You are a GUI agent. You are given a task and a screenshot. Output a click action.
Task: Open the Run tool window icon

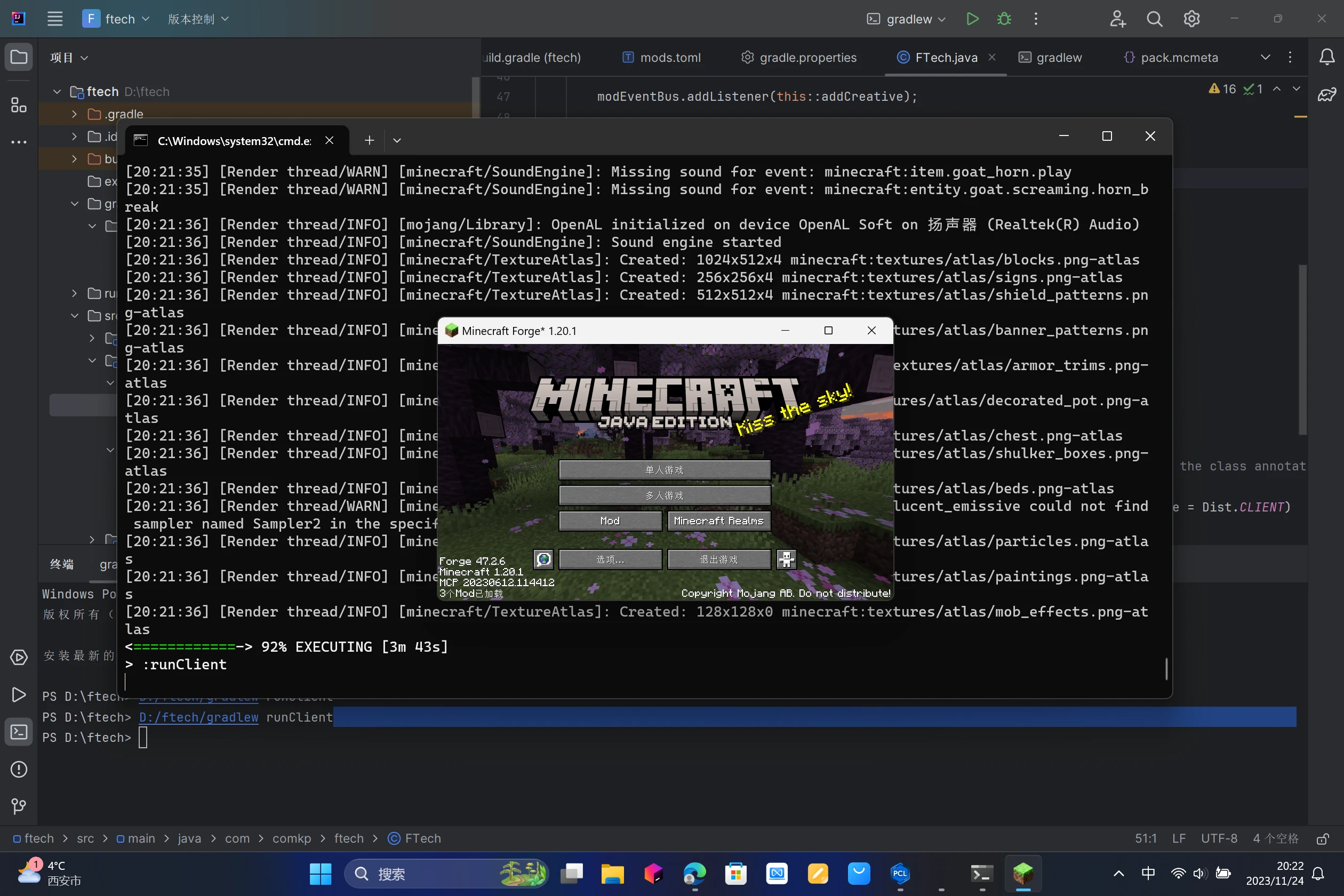click(18, 694)
